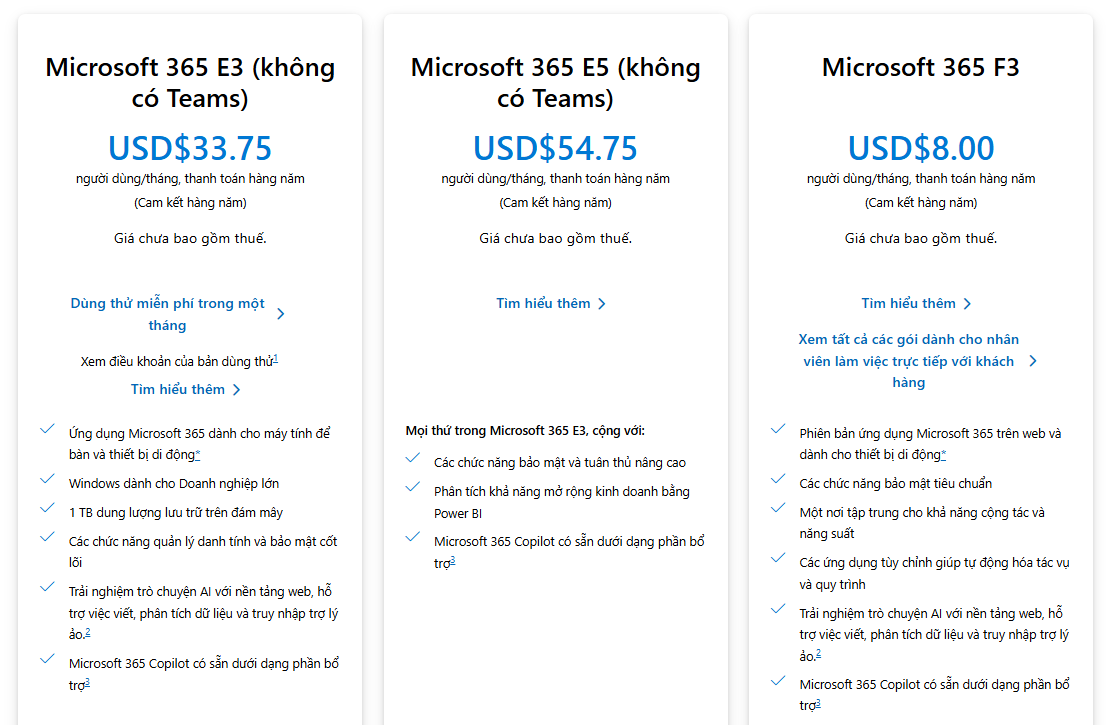Click the checkmark beside Windows dành cho Doanh nghiệp lớn
Image resolution: width=1106 pixels, height=725 pixels.
pyautogui.click(x=47, y=480)
